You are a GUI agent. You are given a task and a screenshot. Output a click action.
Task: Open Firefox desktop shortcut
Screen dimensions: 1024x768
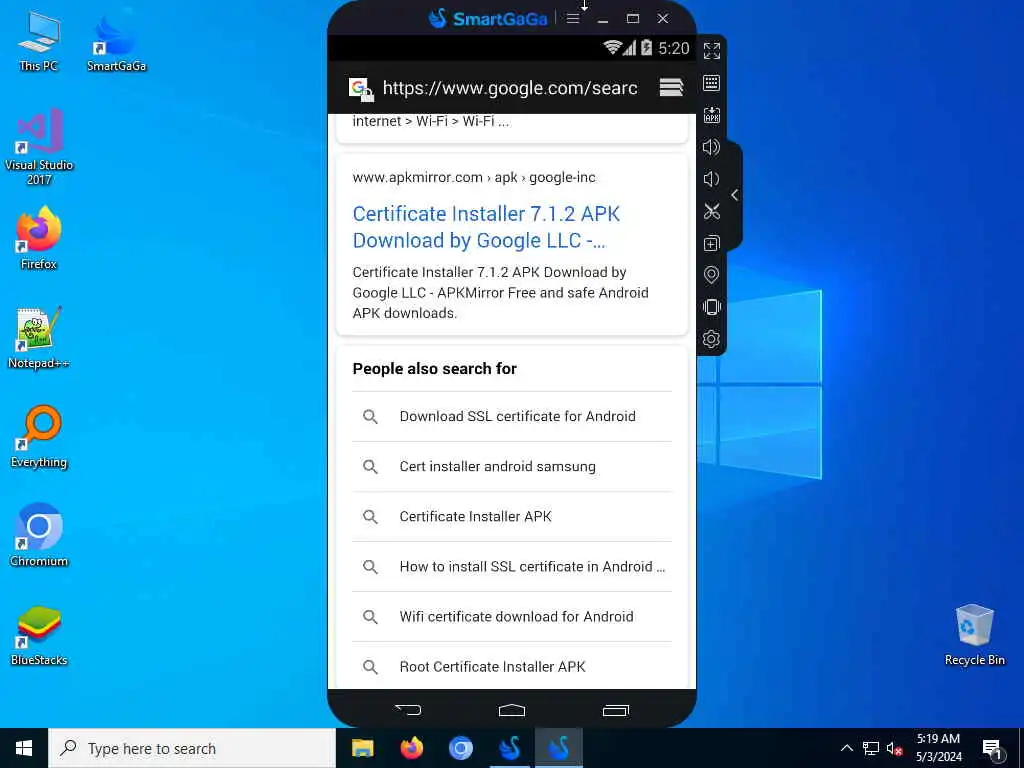[x=39, y=238]
